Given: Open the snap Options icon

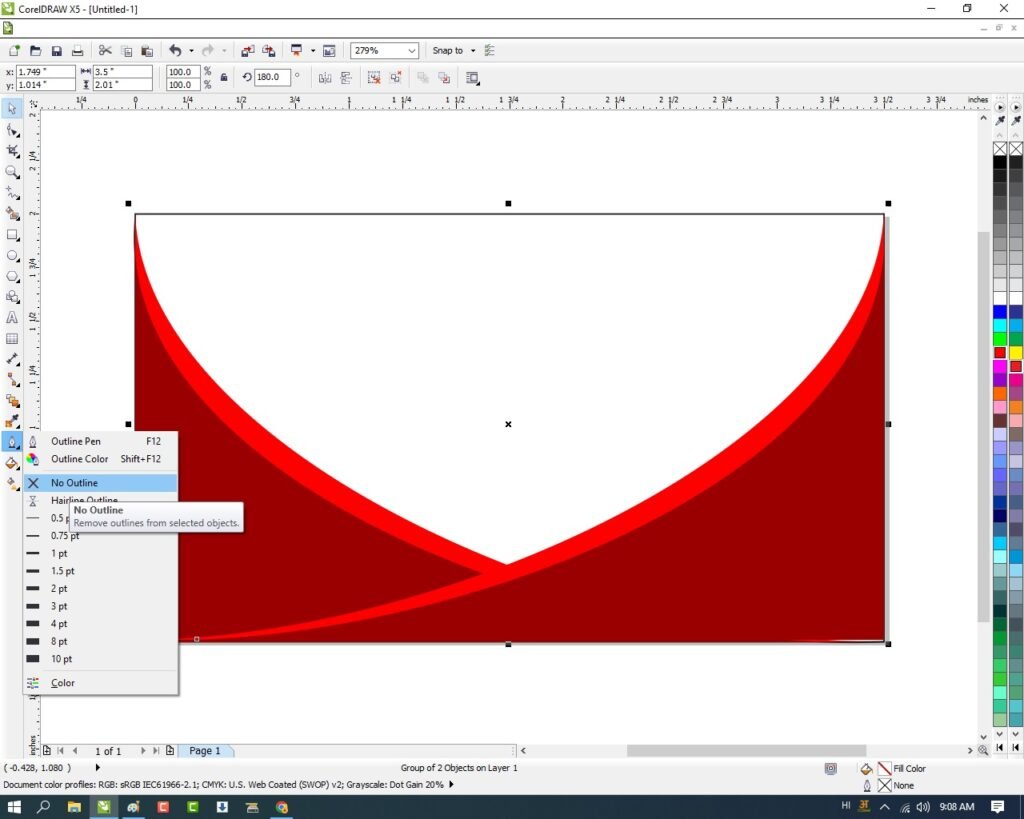Looking at the screenshot, I should [x=490, y=50].
